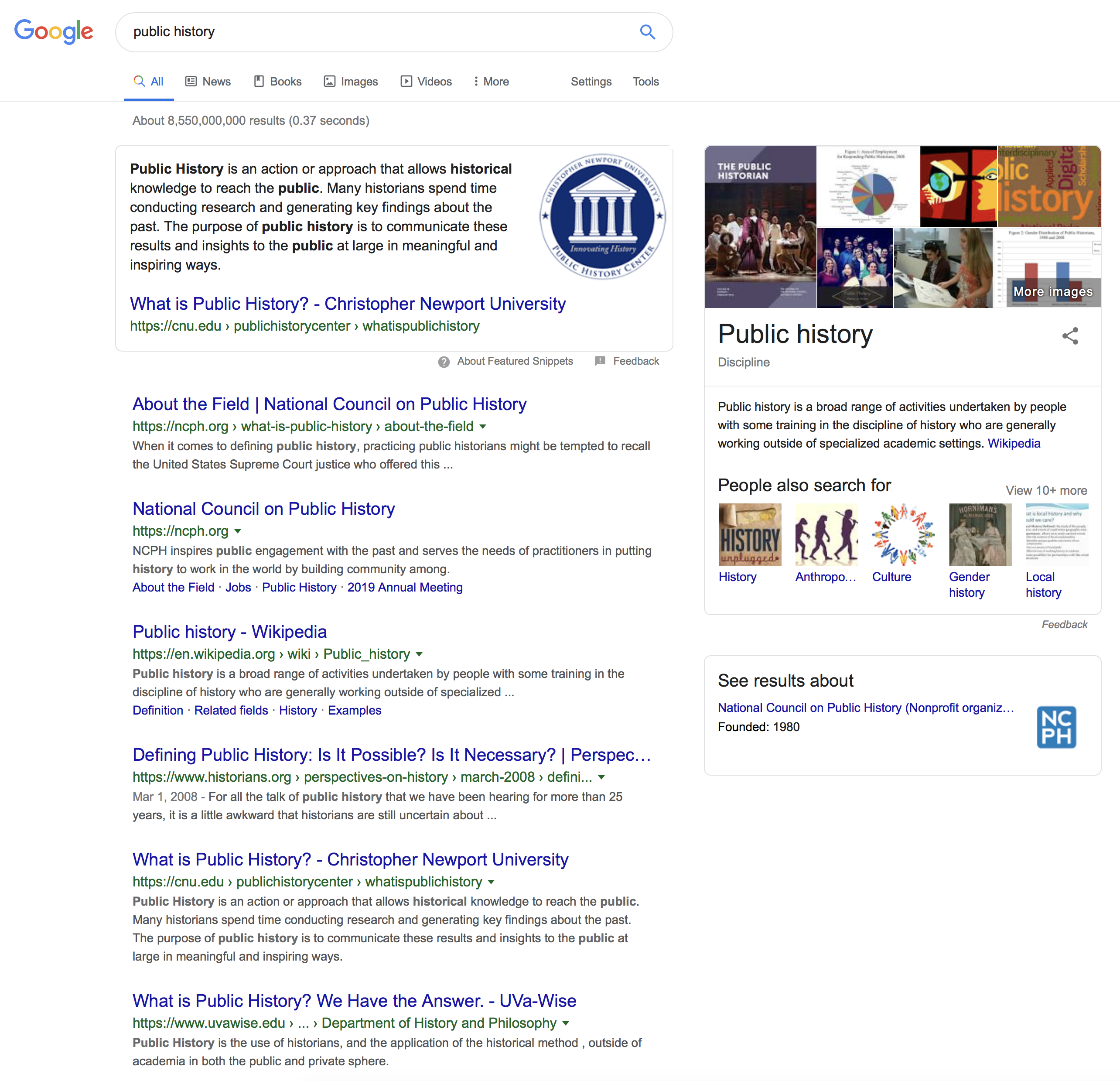
Task: Click the 'History' sitelink under the Wikipedia result
Action: (298, 710)
